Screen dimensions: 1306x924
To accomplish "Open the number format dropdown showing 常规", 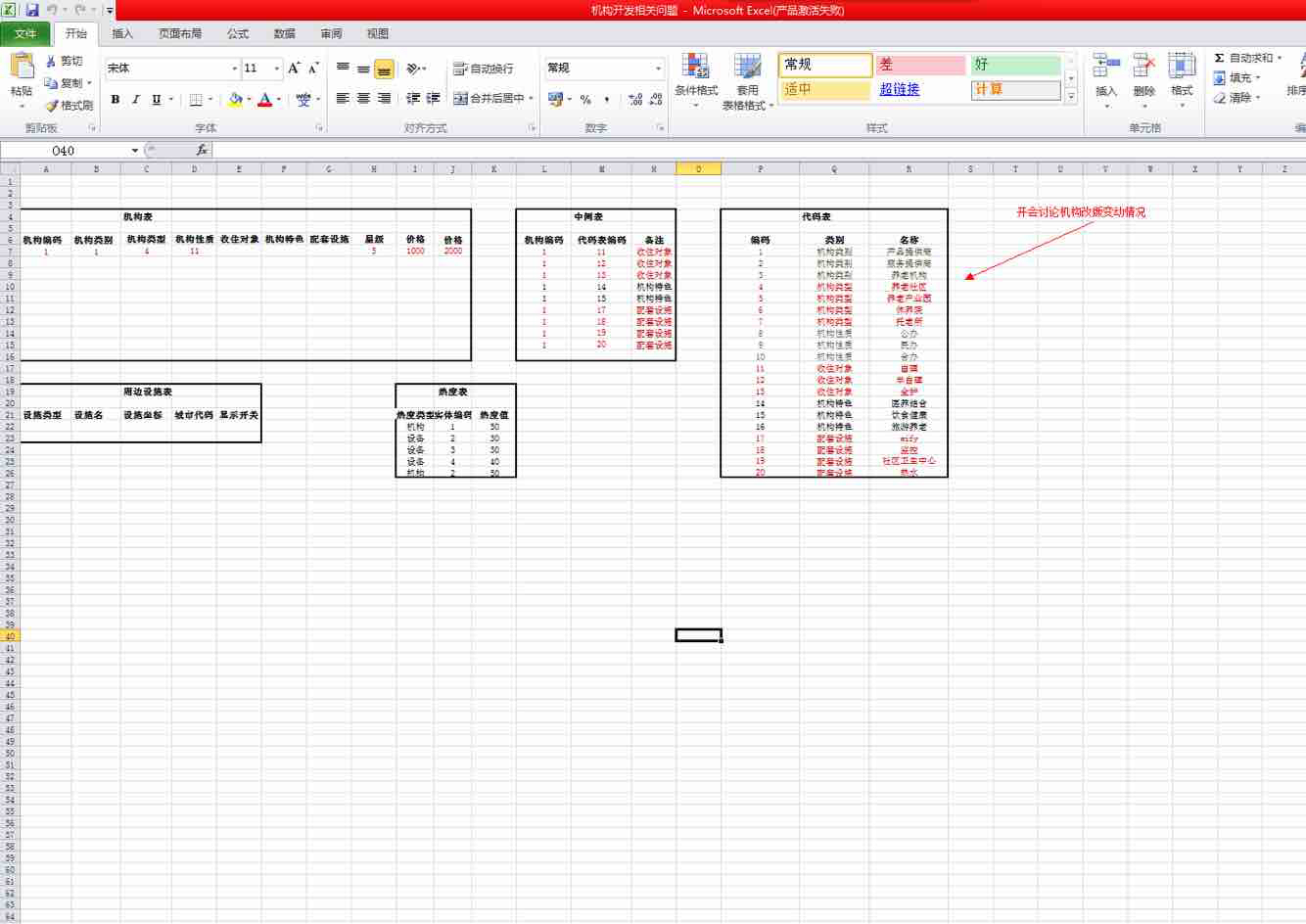I will point(658,69).
